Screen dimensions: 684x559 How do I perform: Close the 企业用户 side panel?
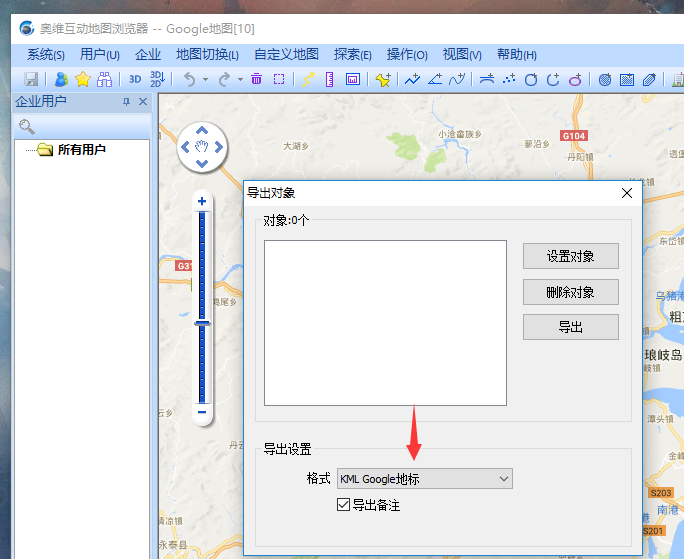pyautogui.click(x=143, y=102)
